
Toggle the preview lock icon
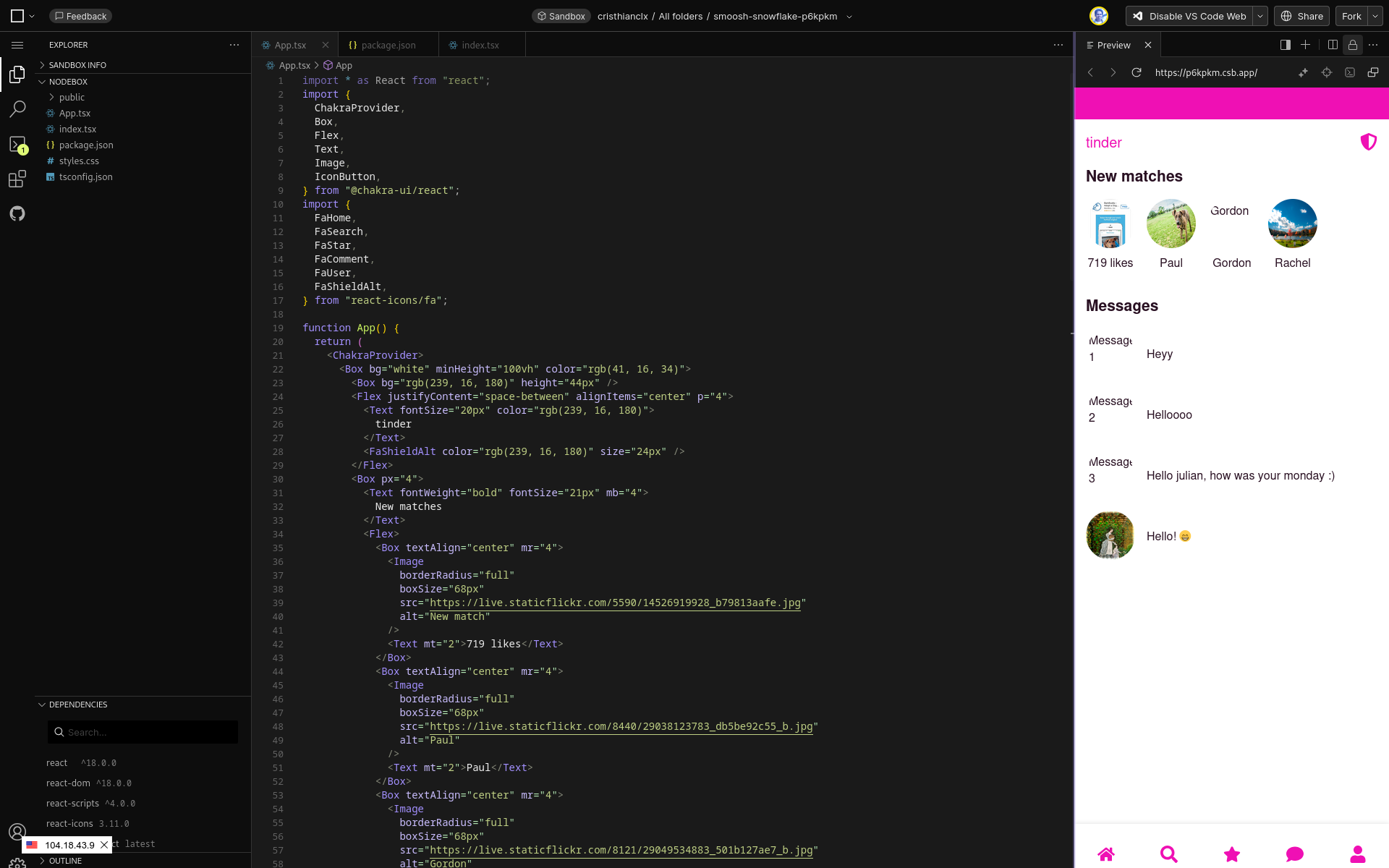click(x=1352, y=45)
